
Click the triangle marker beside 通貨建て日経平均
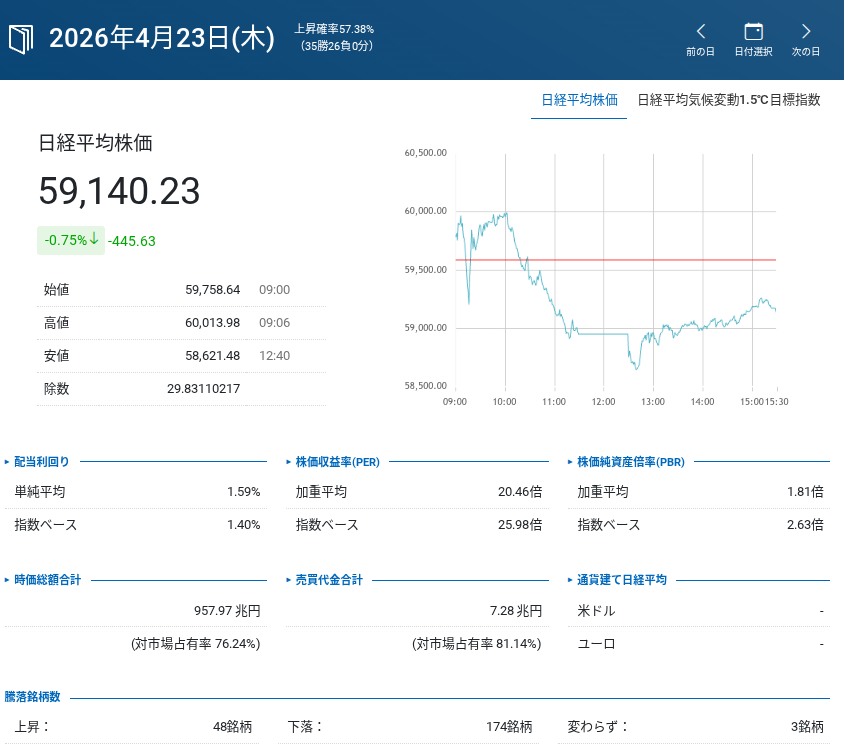[x=571, y=580]
